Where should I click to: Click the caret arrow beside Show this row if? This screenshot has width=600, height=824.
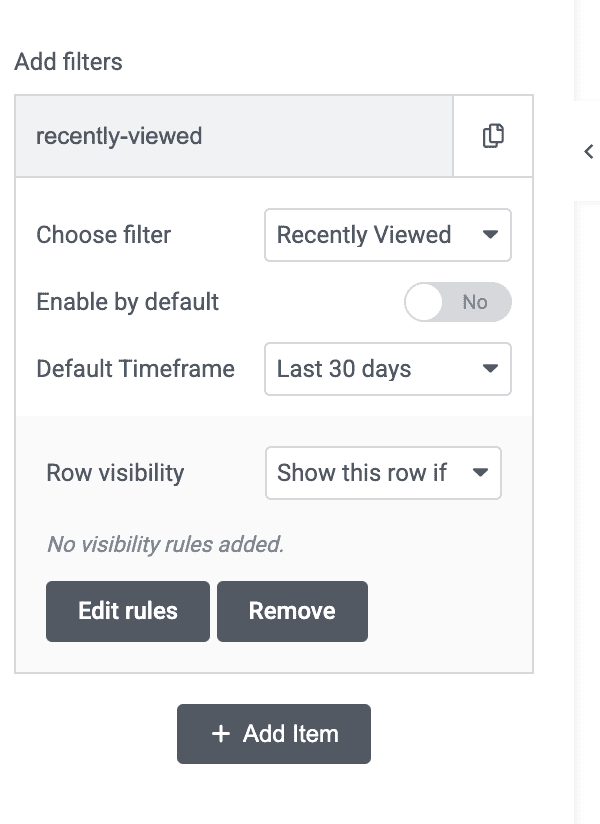pos(480,473)
